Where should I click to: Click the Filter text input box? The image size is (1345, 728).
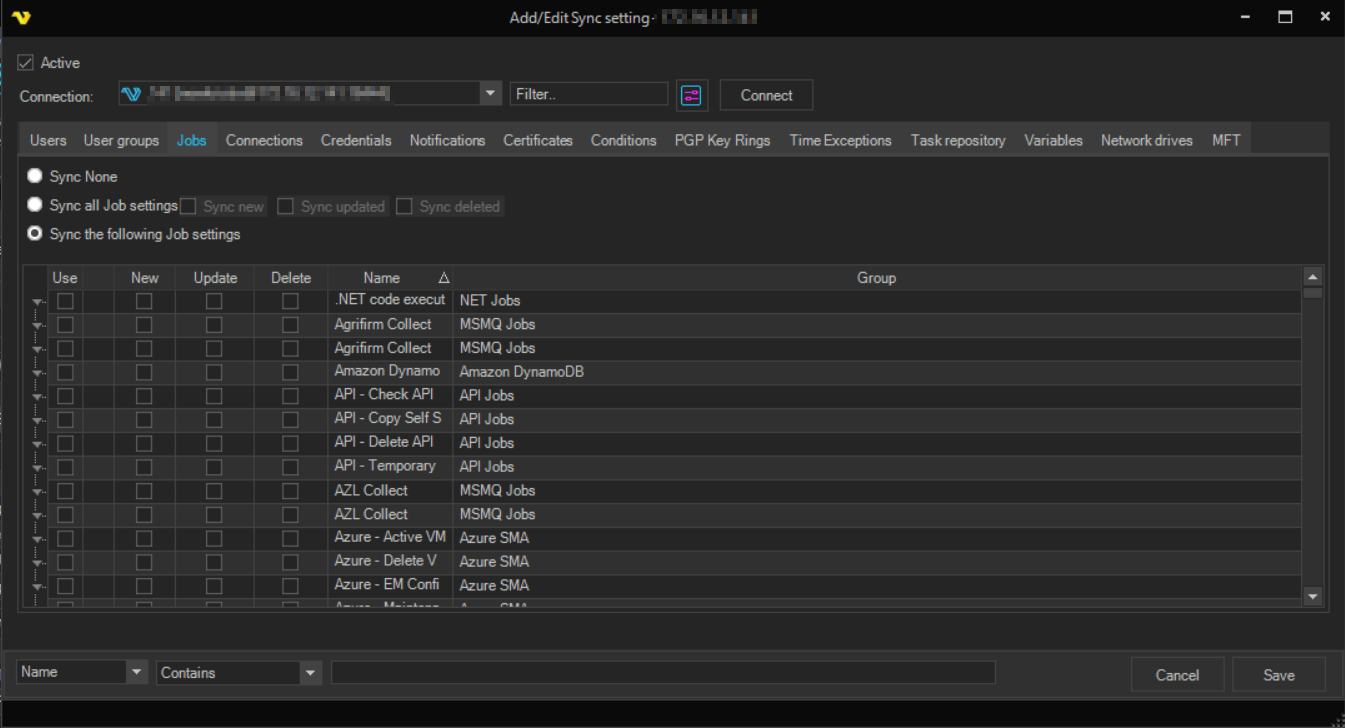pyautogui.click(x=588, y=94)
